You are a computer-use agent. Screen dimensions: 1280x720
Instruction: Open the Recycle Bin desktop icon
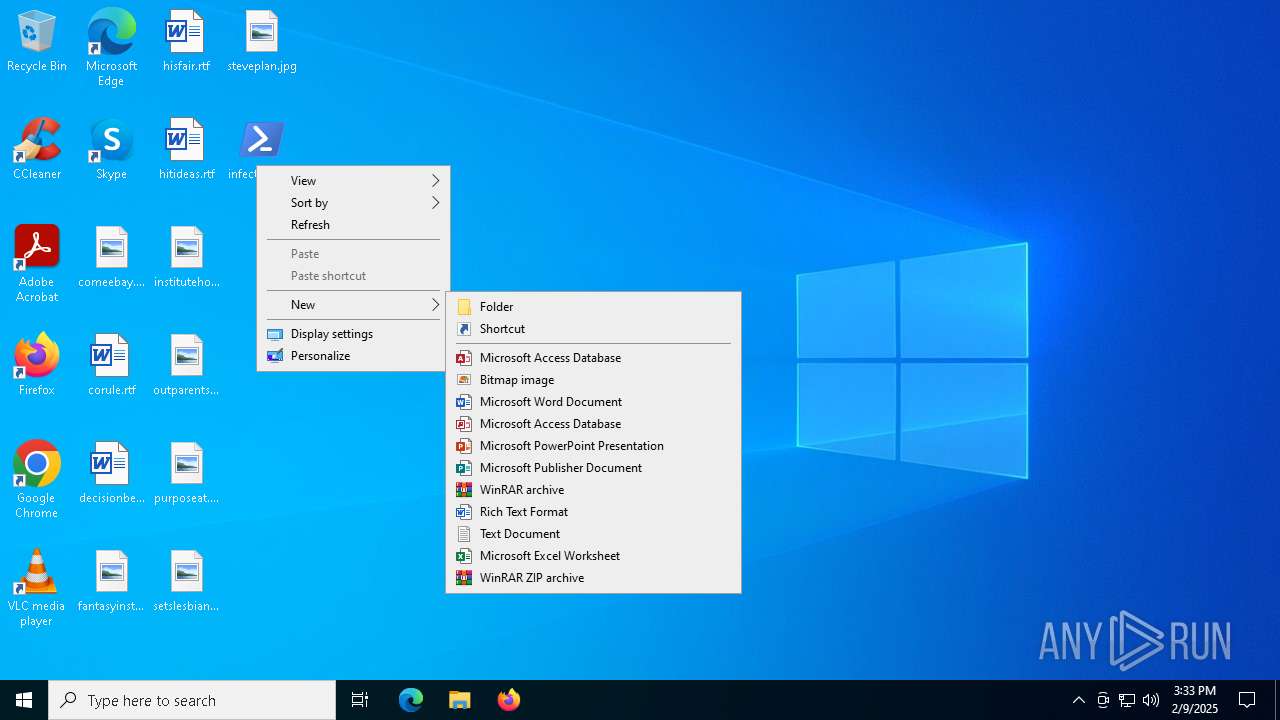(37, 42)
